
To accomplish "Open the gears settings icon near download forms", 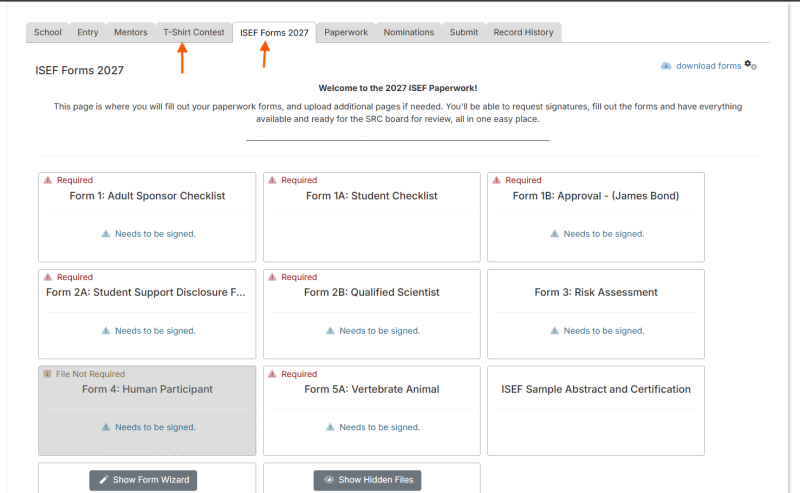I will 751,65.
